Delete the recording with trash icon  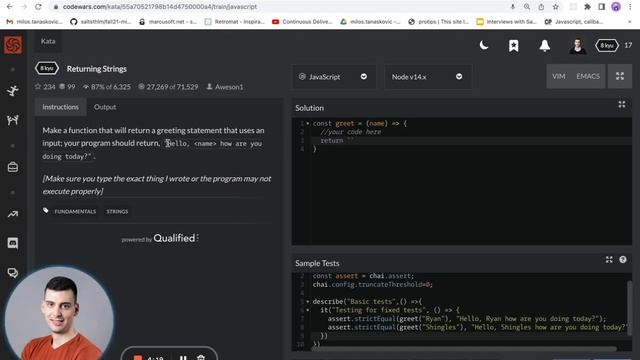(x=201, y=358)
